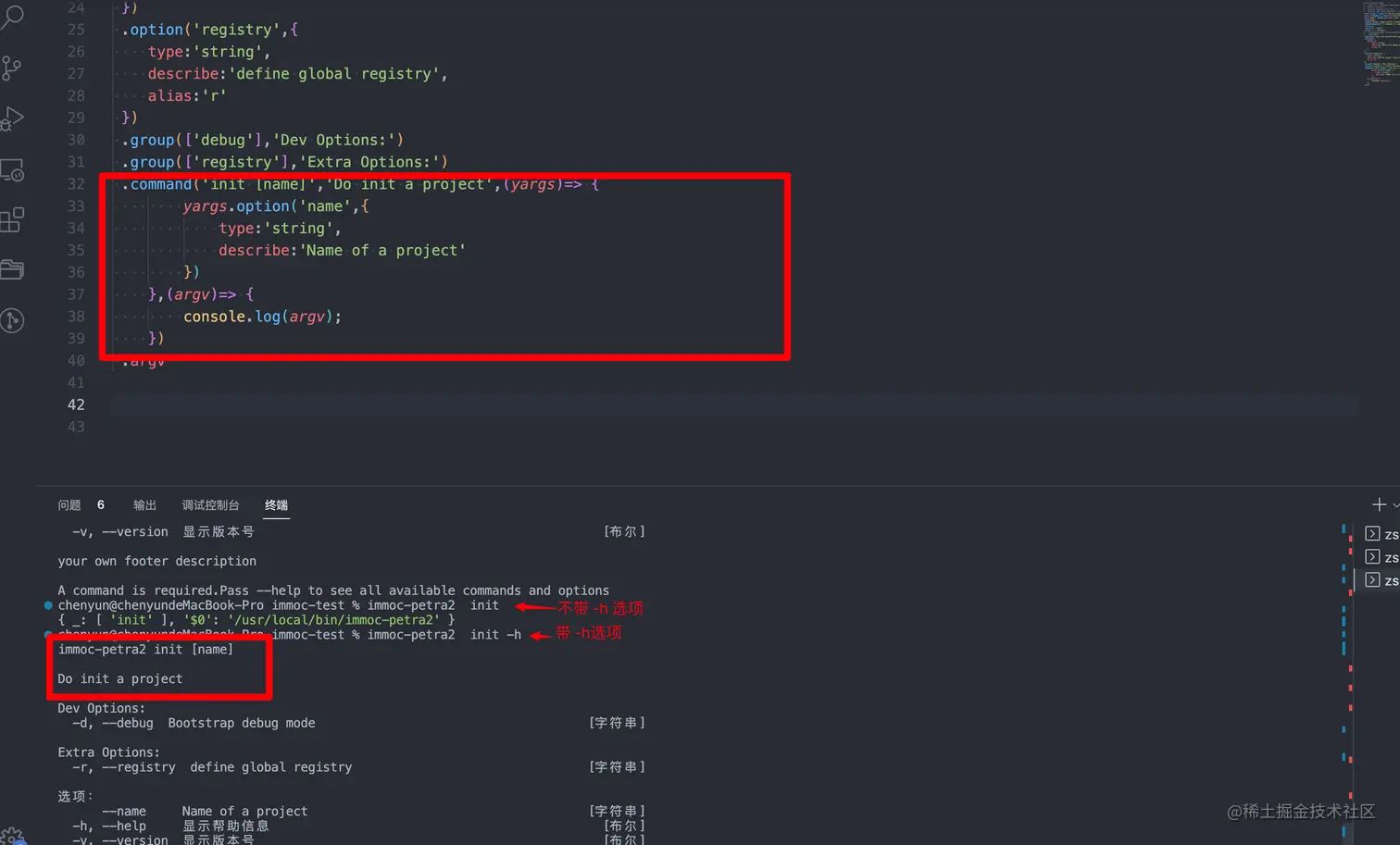Open the Remote Explorer view

click(x=12, y=170)
